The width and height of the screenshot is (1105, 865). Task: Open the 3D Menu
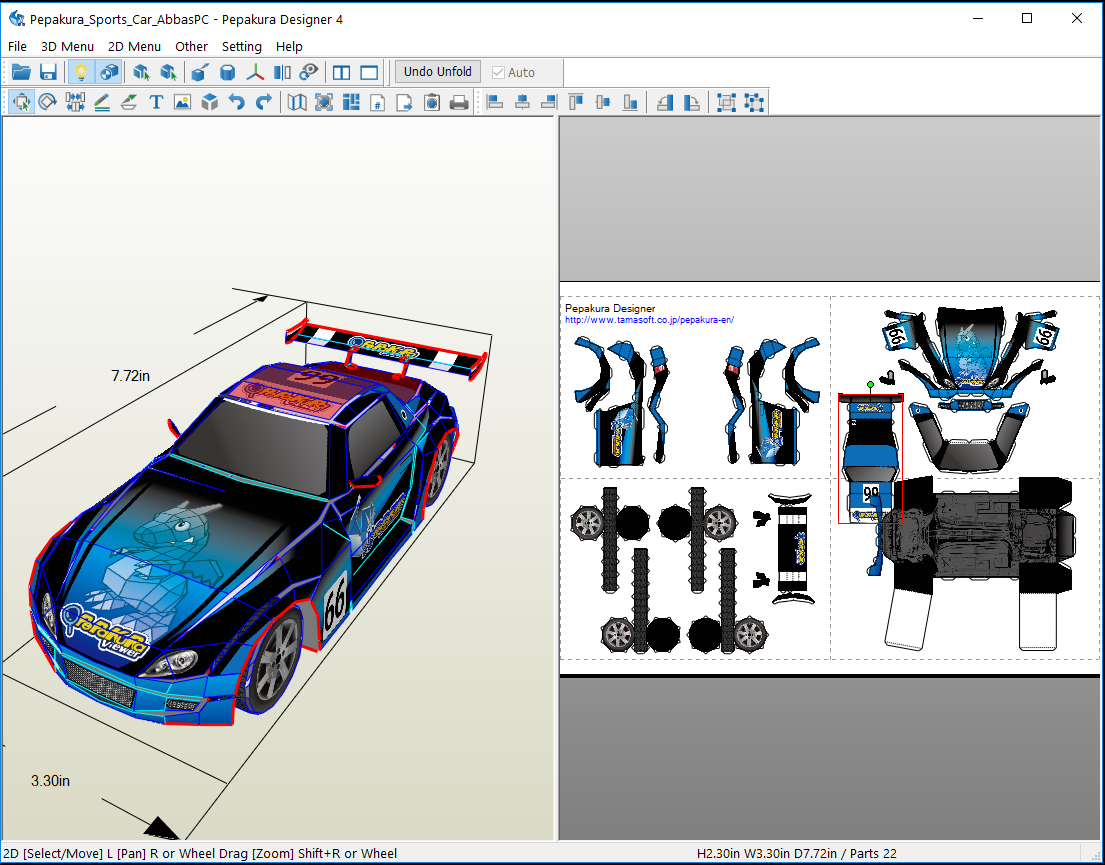pyautogui.click(x=67, y=47)
